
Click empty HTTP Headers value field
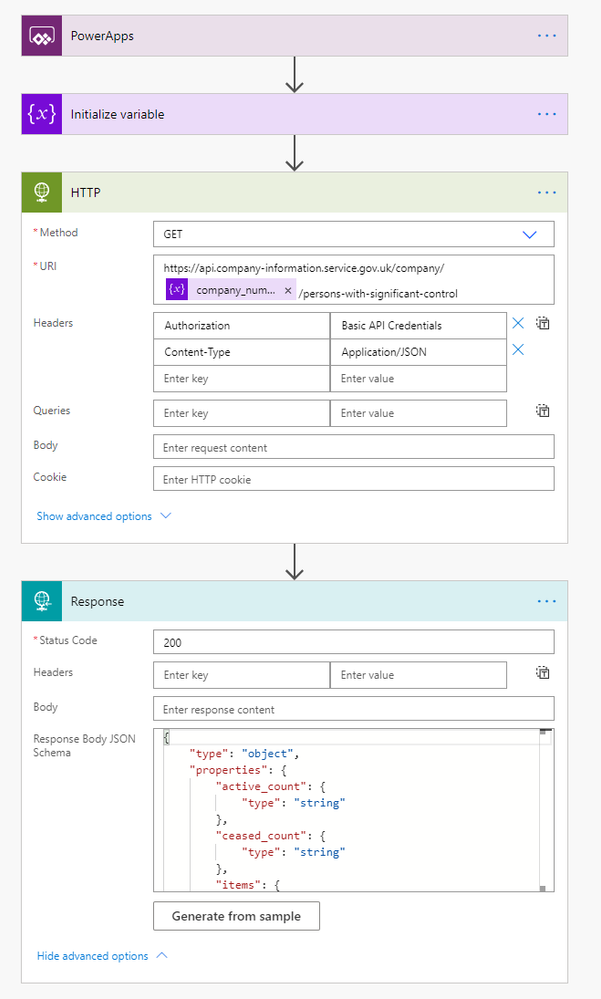[x=418, y=378]
